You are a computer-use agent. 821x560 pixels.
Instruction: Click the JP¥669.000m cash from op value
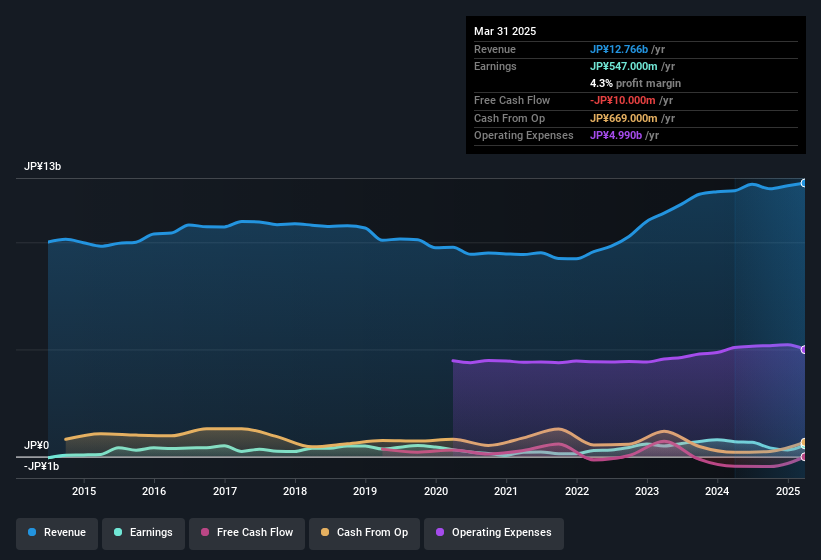624,118
